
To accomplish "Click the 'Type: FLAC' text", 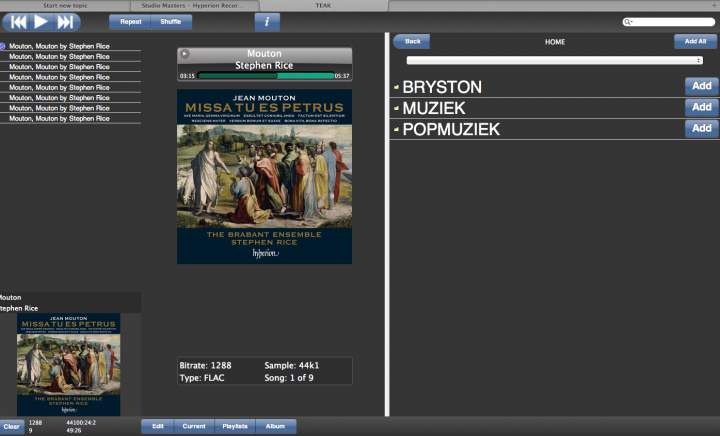I will pos(202,378).
